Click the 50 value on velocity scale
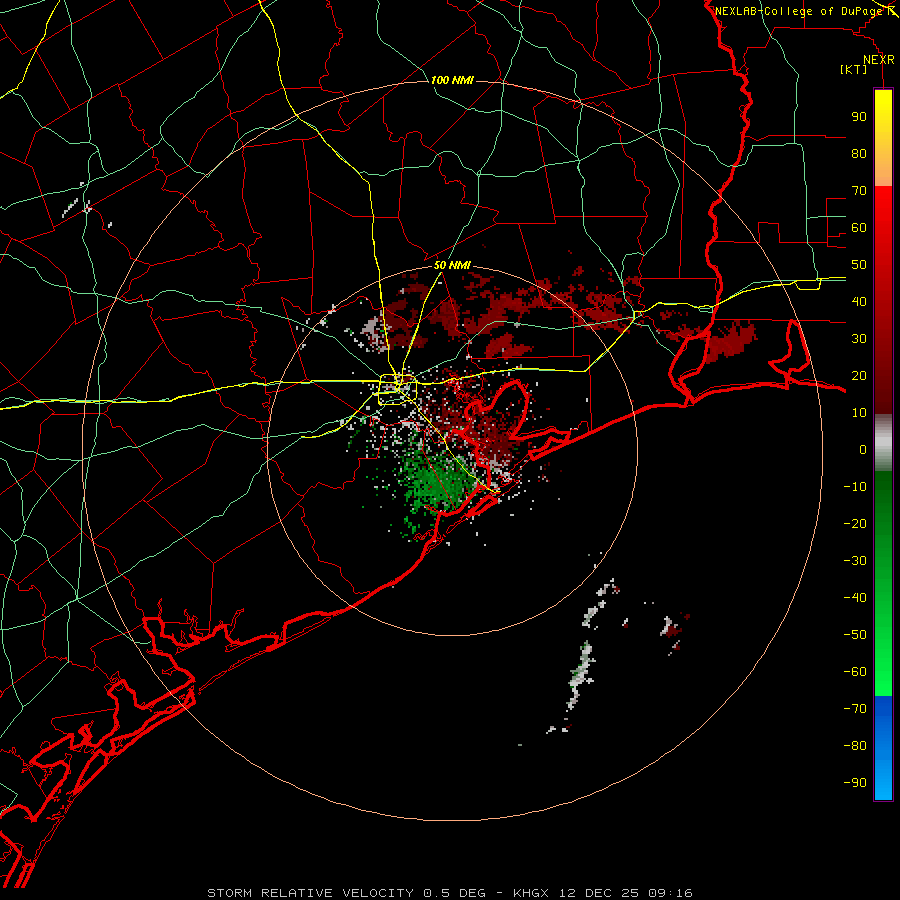Screen dimensions: 900x900 click(x=859, y=265)
